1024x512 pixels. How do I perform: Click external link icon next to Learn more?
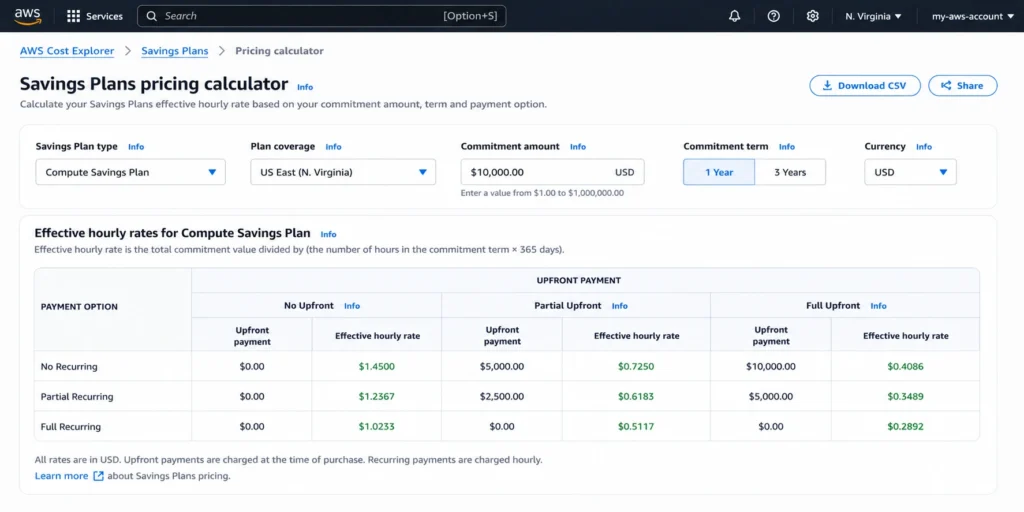[99, 476]
